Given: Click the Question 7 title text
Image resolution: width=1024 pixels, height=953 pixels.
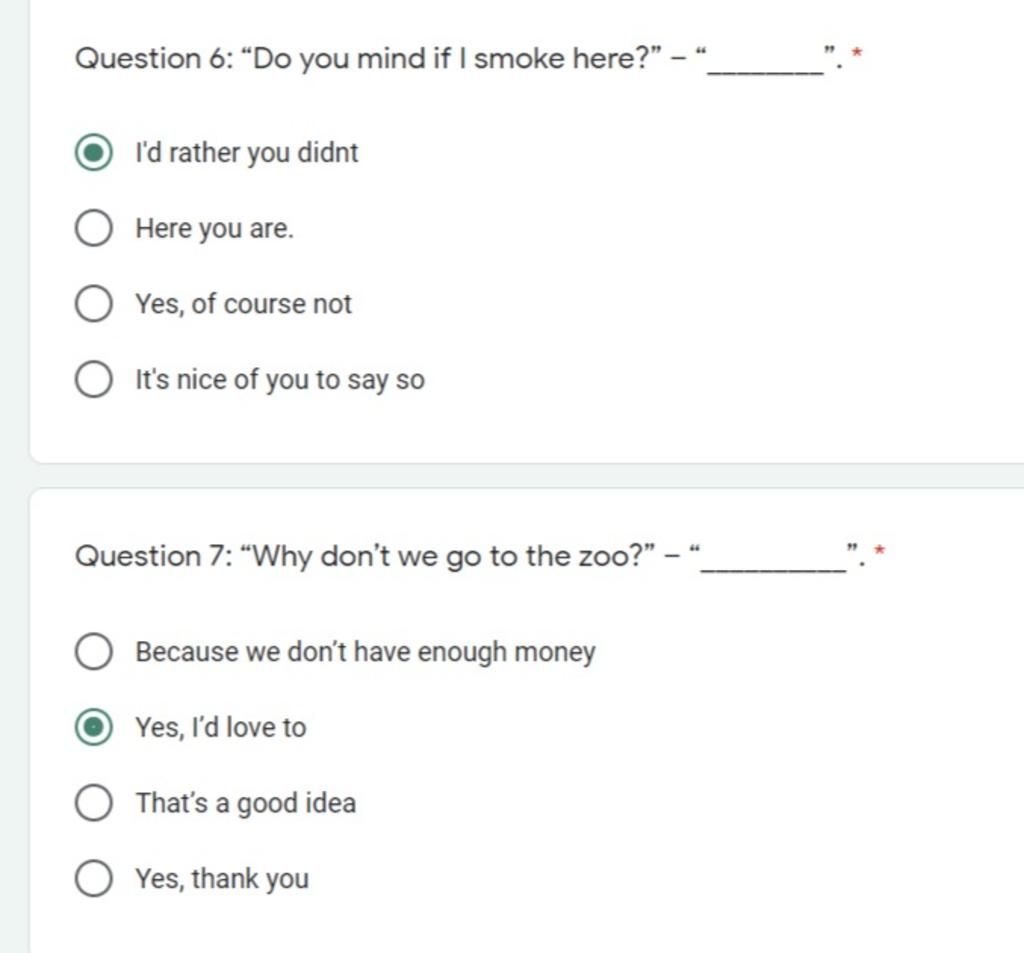Looking at the screenshot, I should (x=470, y=557).
